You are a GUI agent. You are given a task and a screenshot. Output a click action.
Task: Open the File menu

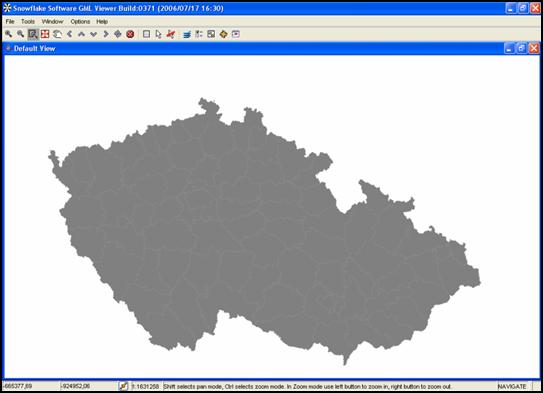pos(10,21)
